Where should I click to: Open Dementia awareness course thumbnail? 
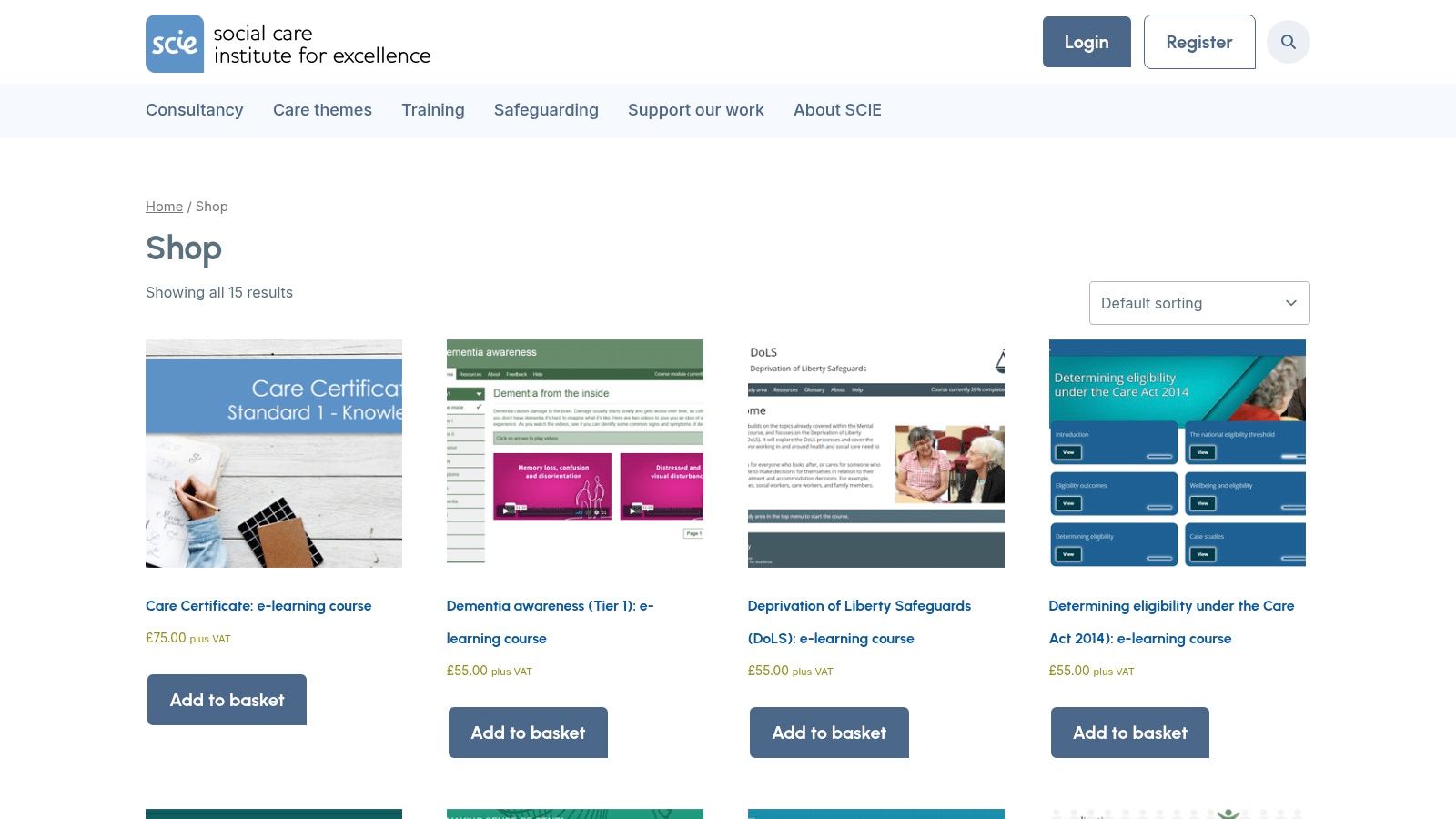tap(574, 453)
